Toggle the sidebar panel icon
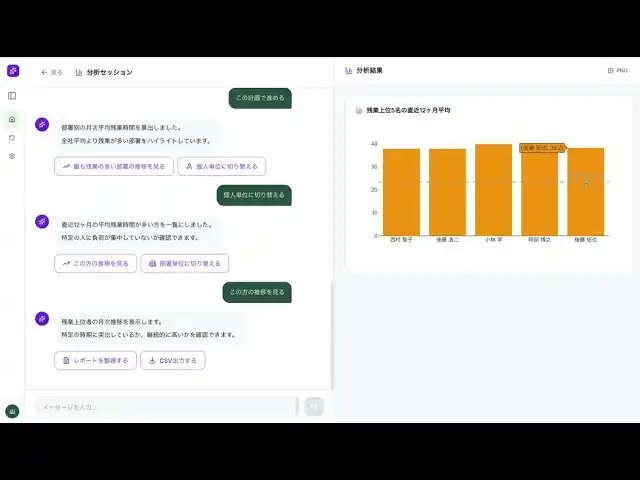The image size is (640, 480). point(12,96)
